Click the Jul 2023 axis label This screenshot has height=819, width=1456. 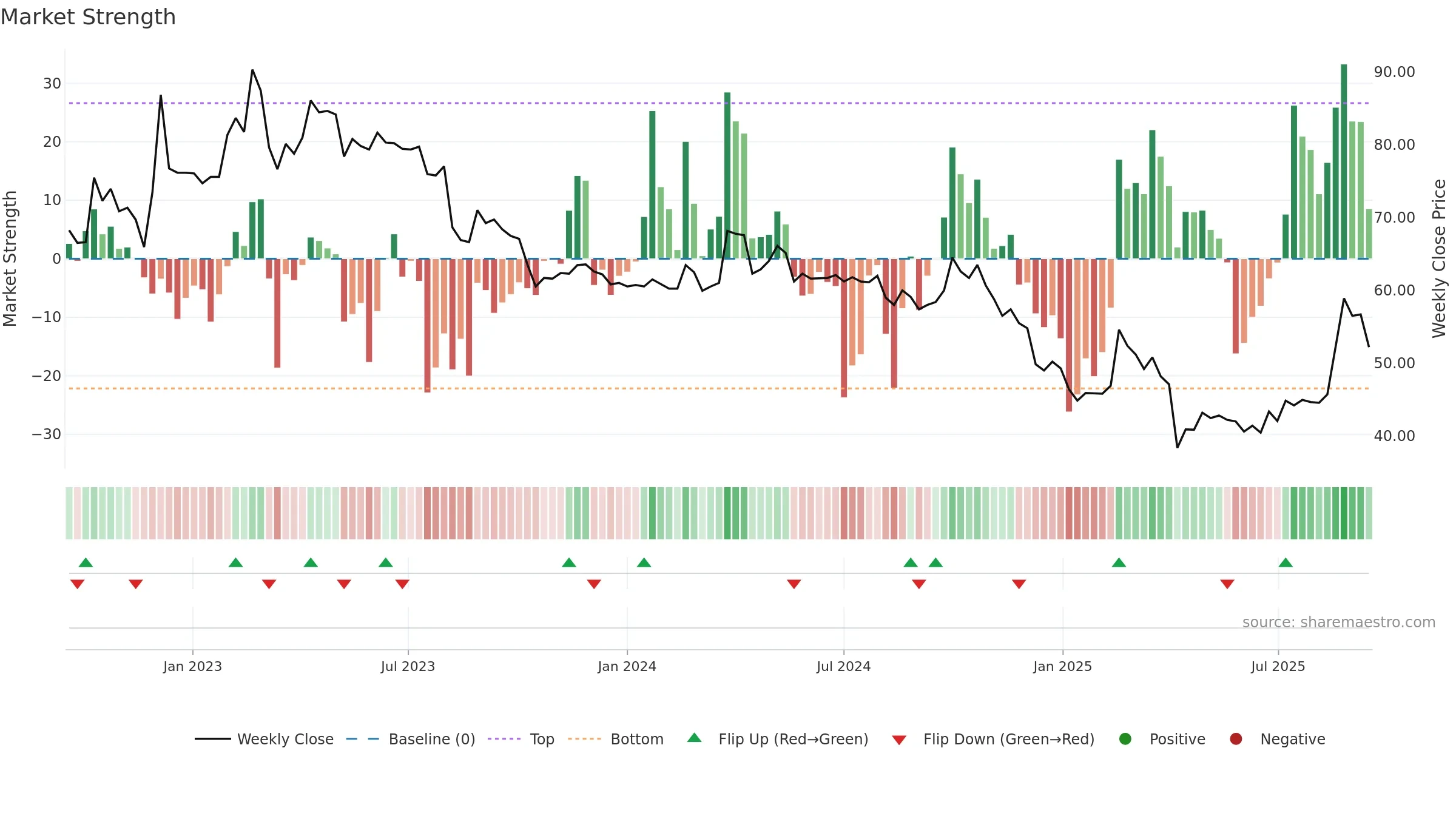click(408, 666)
